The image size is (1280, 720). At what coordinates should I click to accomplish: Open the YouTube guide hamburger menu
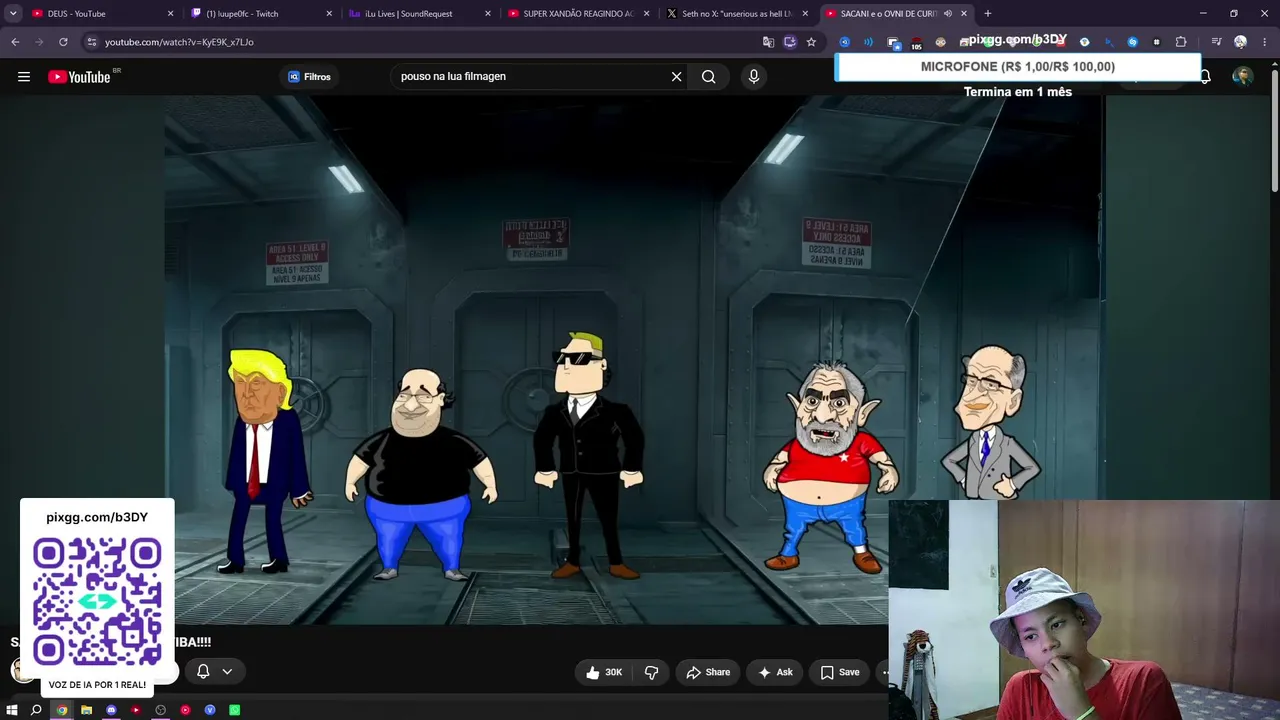click(x=24, y=77)
